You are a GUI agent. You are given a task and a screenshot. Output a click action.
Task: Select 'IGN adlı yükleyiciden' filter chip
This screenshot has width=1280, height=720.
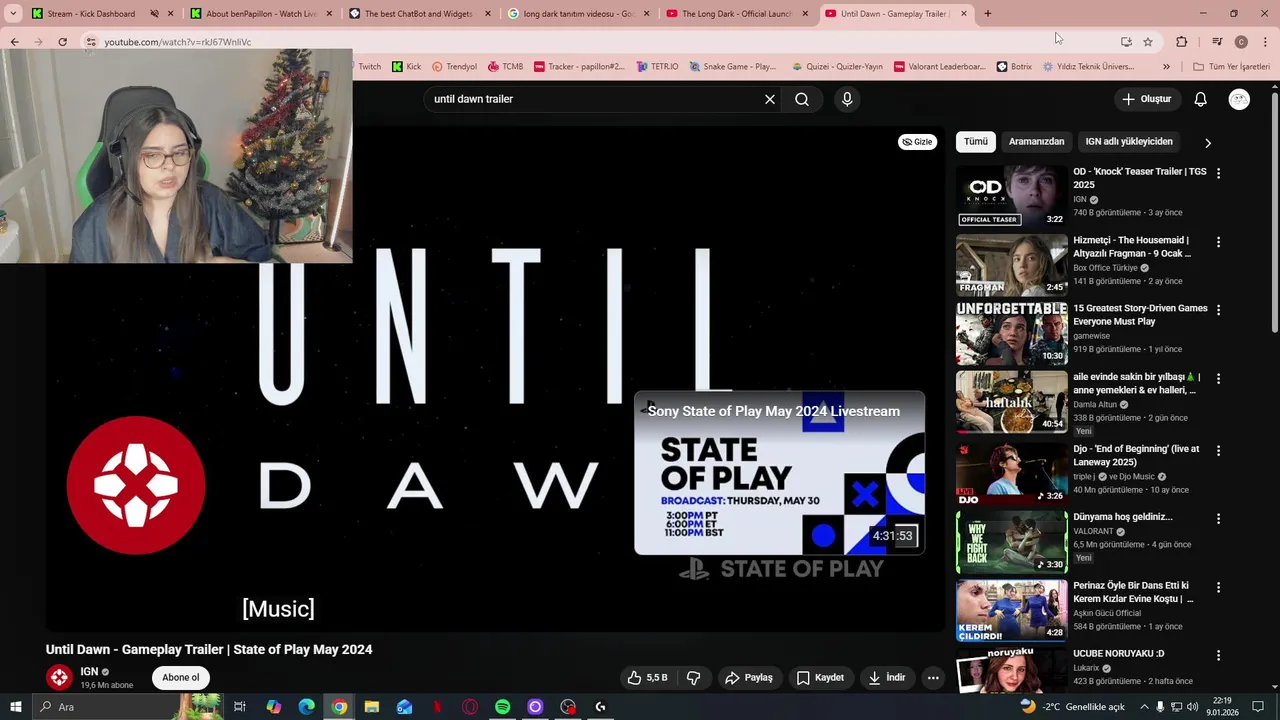coord(1129,142)
